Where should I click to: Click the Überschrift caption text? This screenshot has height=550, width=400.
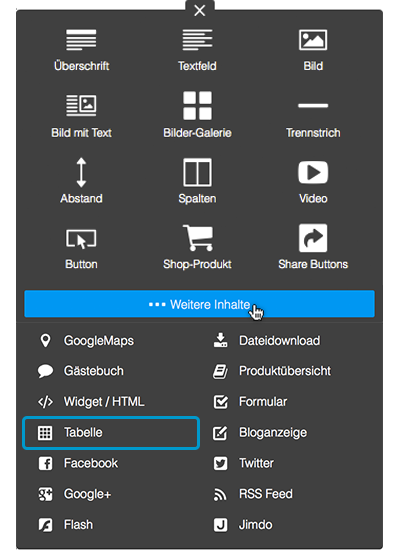pos(81,66)
